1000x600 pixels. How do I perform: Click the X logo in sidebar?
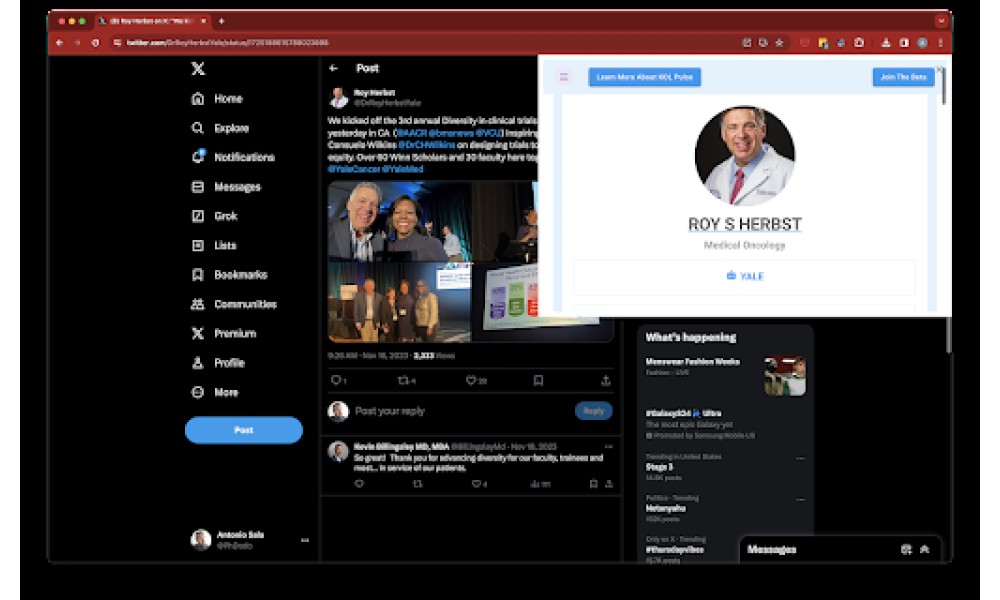[198, 68]
